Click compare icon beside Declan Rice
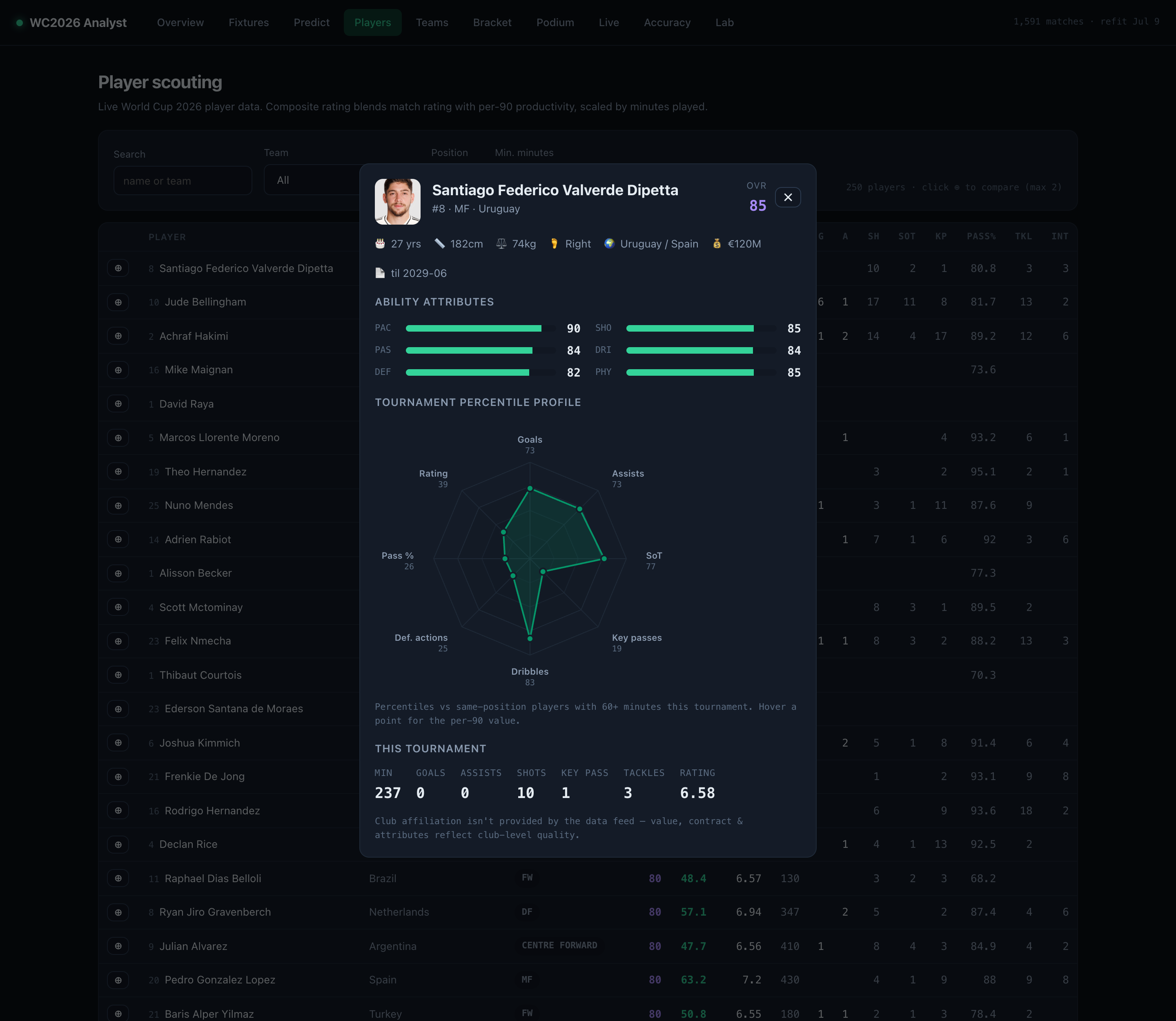The width and height of the screenshot is (1176, 1021). [x=118, y=845]
